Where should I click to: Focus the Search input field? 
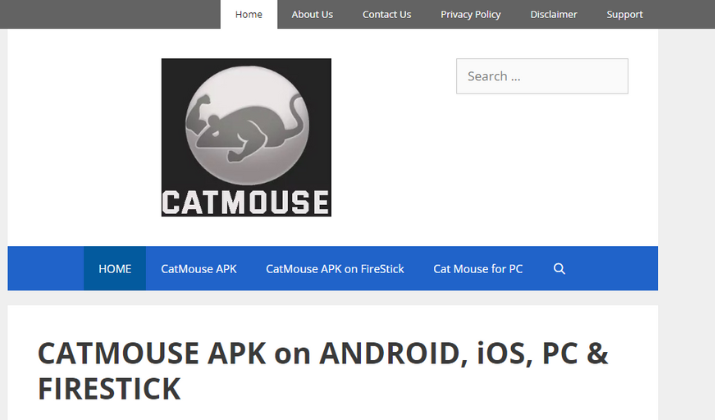coord(542,76)
